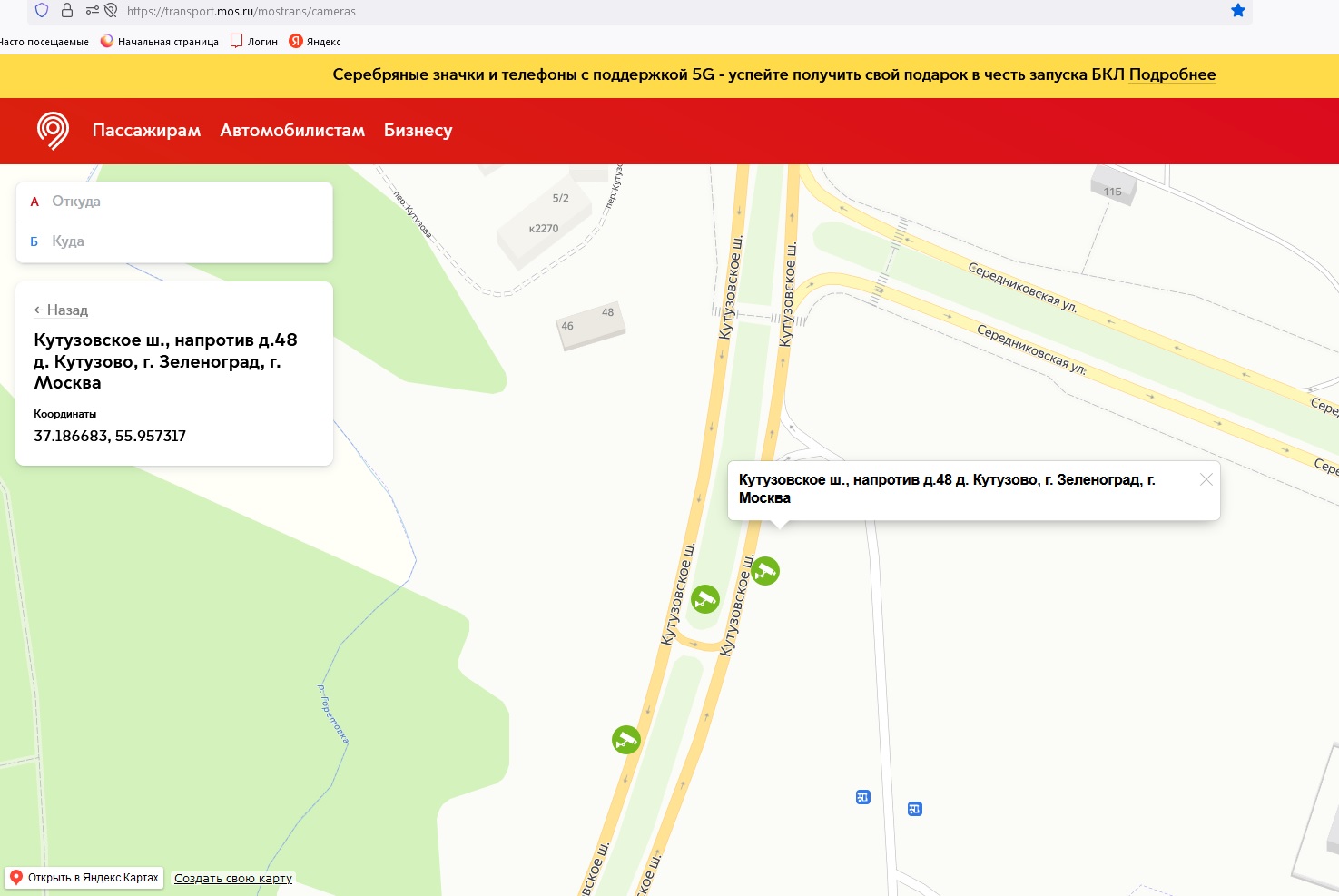Close the camera address popup

(x=1206, y=479)
